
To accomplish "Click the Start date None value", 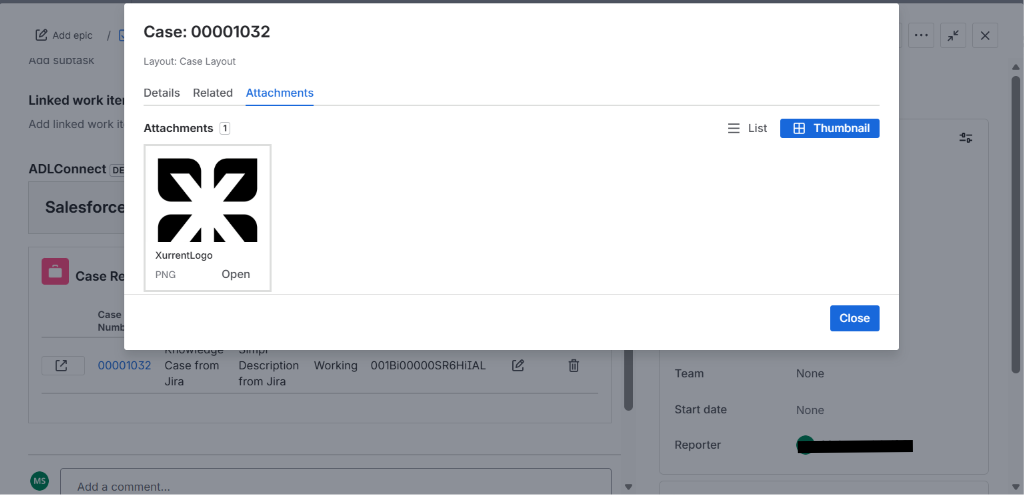I will [x=810, y=410].
